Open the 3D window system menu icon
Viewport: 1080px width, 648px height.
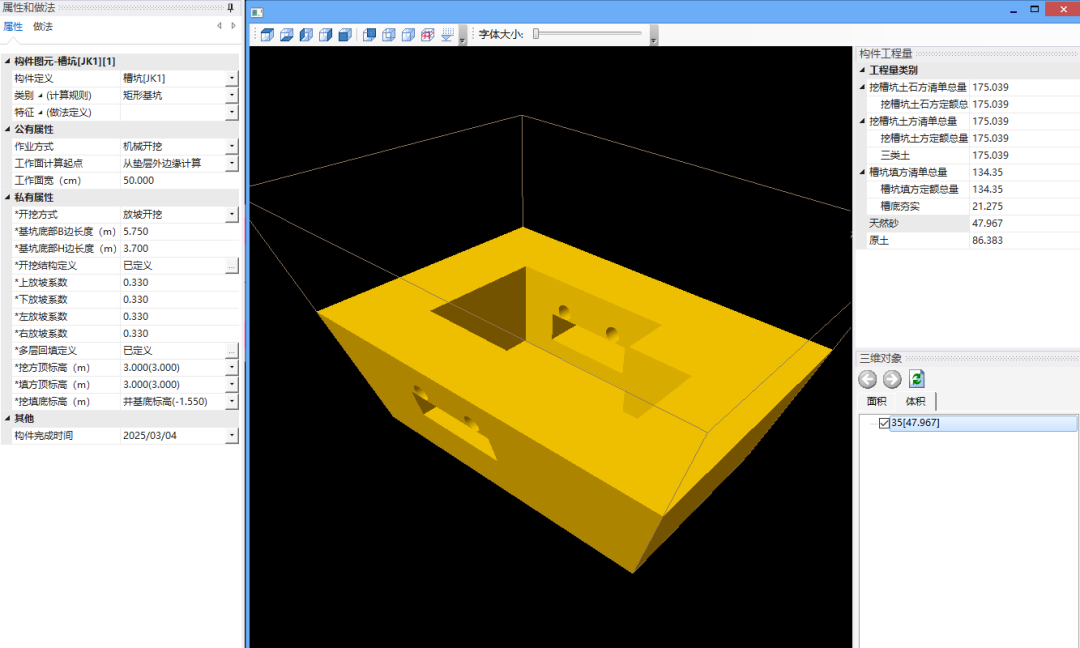pos(257,12)
